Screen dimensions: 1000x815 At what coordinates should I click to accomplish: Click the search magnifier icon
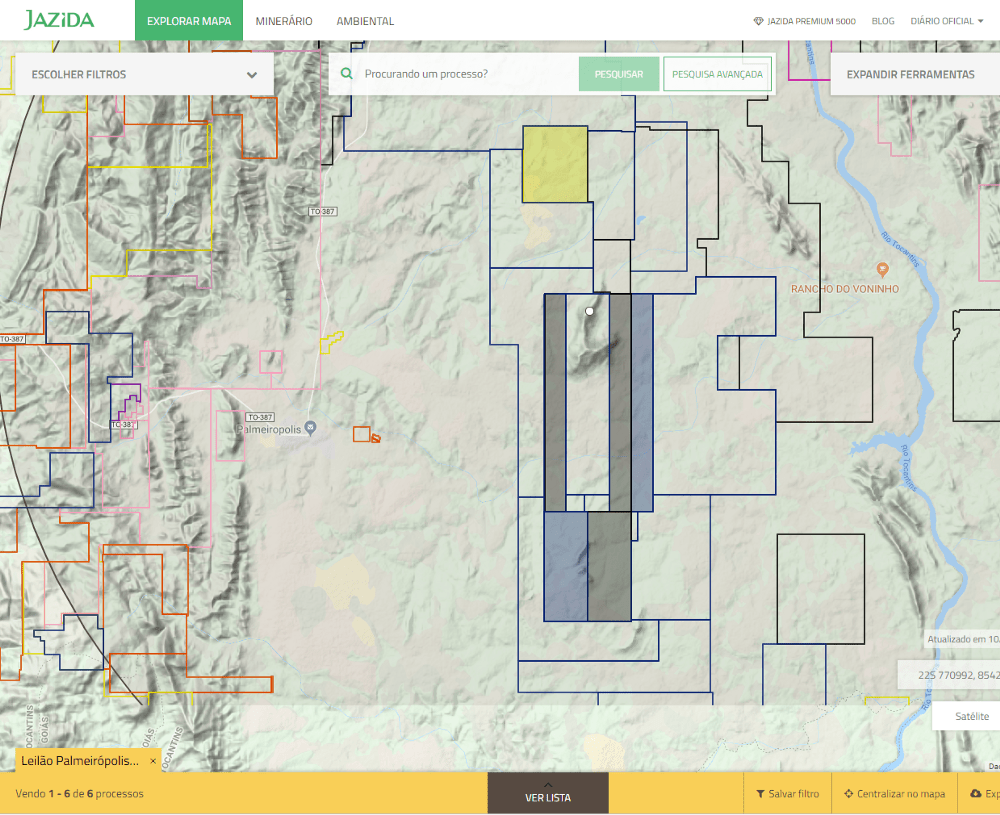pyautogui.click(x=347, y=74)
